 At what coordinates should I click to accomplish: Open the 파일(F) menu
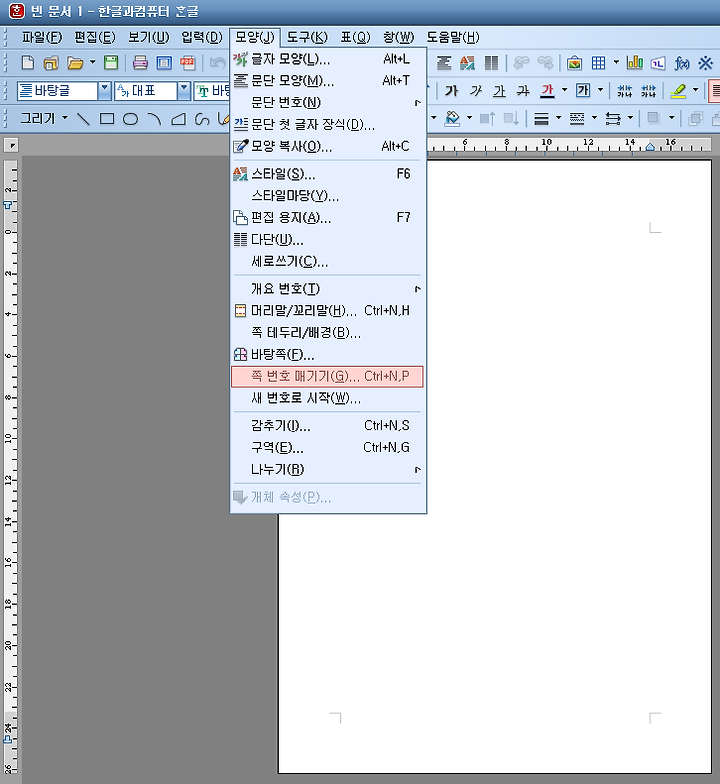(42, 38)
